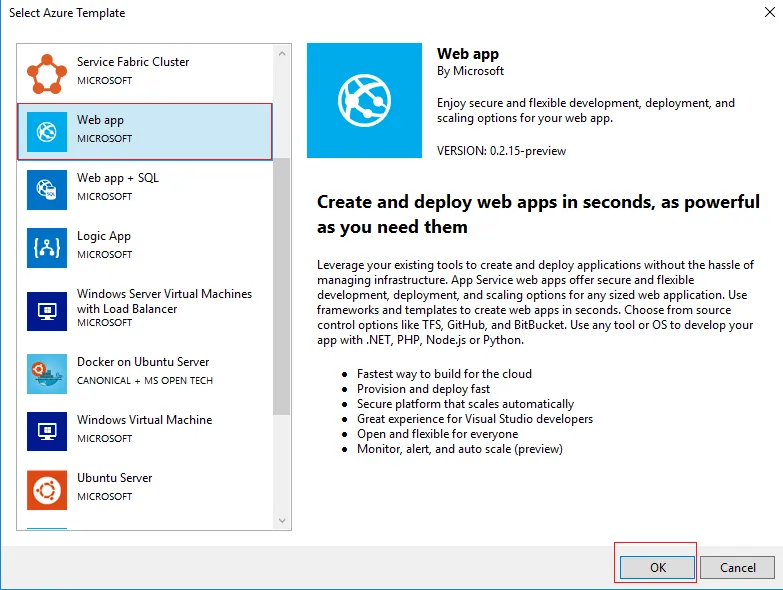Dismiss the dialog with Cancel
783x590 pixels.
point(737,568)
